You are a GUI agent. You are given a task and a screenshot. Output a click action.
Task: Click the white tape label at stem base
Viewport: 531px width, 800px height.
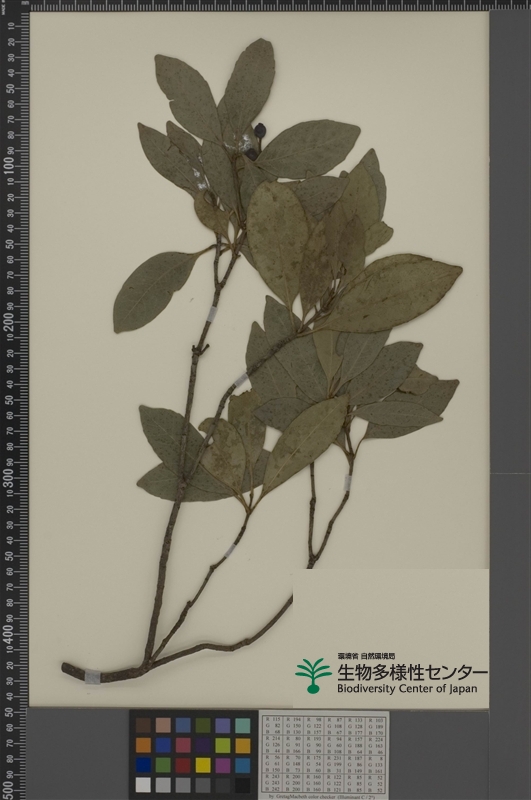(x=92, y=677)
